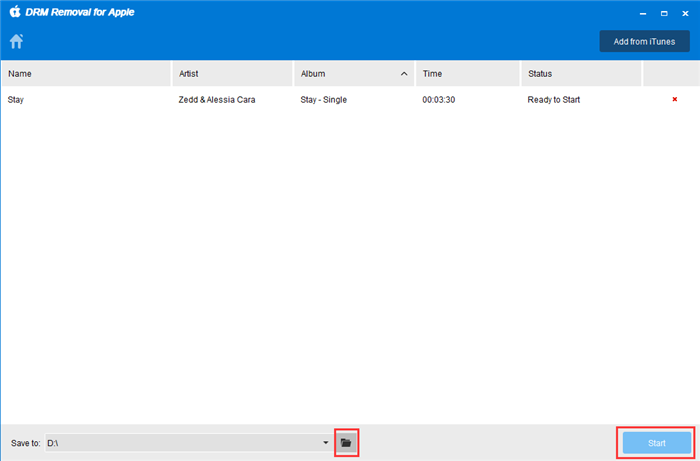Click the Ready to Start status text

[x=553, y=100]
